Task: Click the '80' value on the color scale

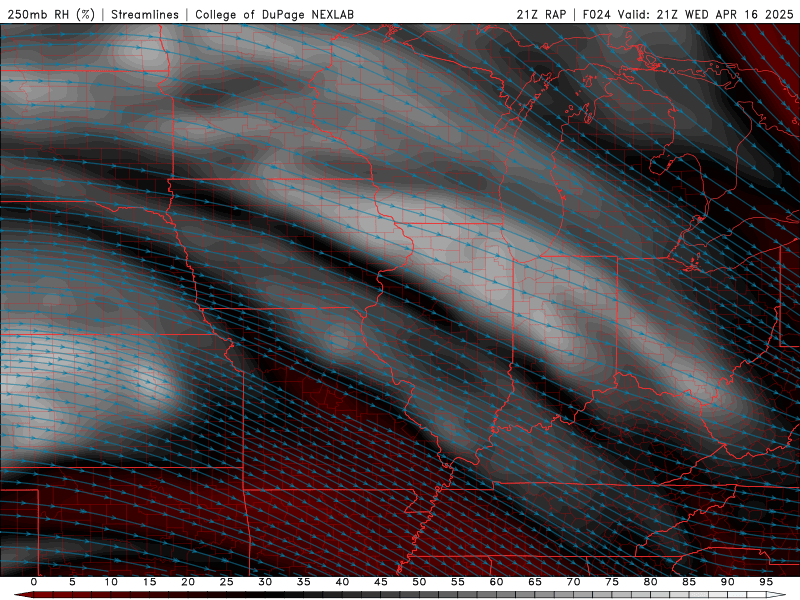Action: pyautogui.click(x=651, y=582)
